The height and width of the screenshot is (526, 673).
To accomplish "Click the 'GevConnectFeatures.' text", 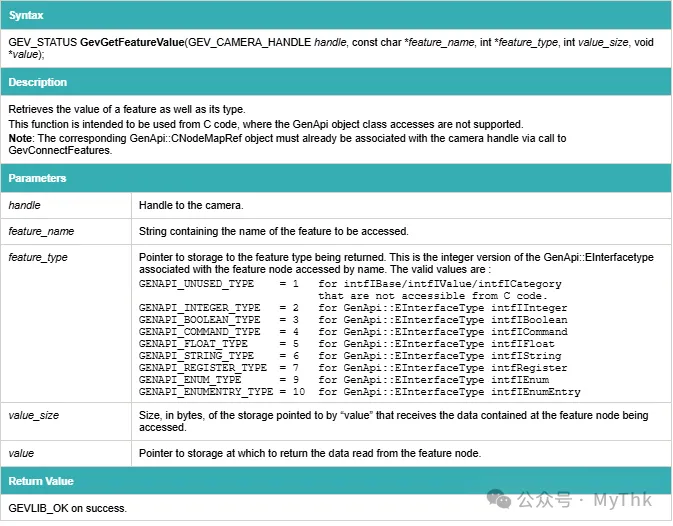I will pos(60,151).
